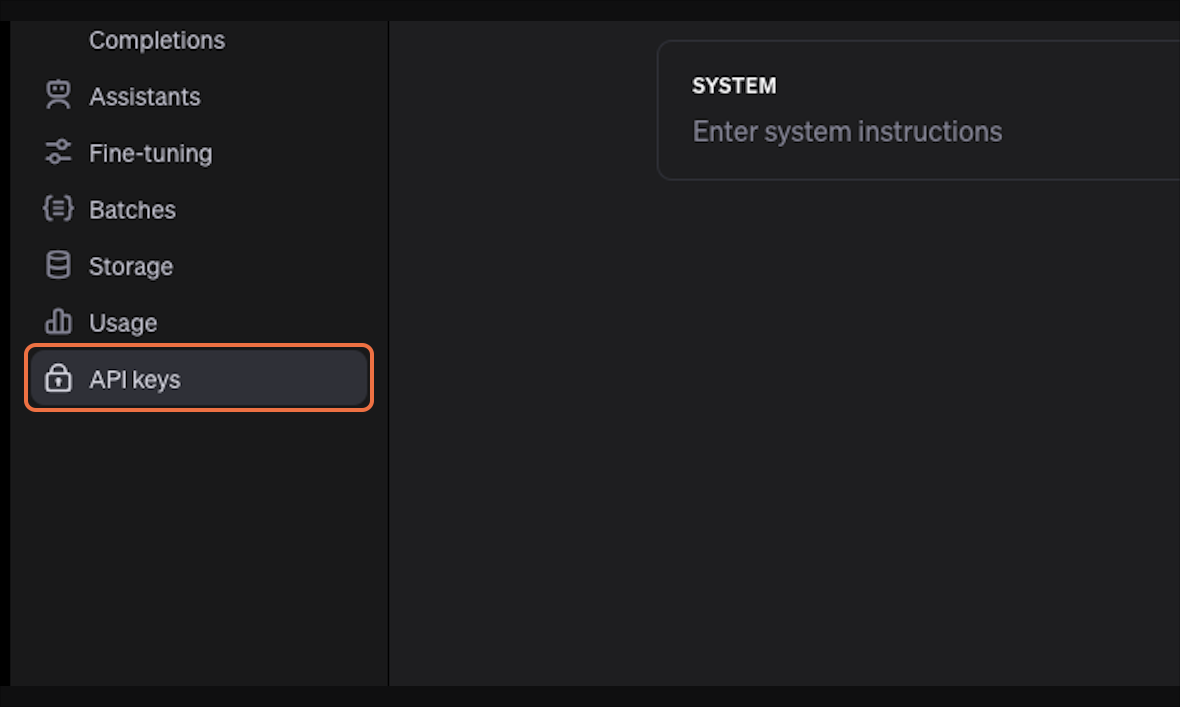Navigate to the Assistants page
The width and height of the screenshot is (1180, 707).
click(144, 95)
